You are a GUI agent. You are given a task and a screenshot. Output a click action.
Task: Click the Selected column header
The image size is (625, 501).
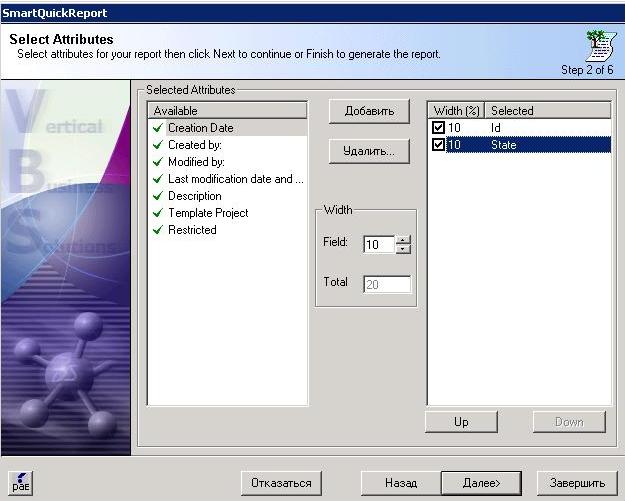point(548,110)
